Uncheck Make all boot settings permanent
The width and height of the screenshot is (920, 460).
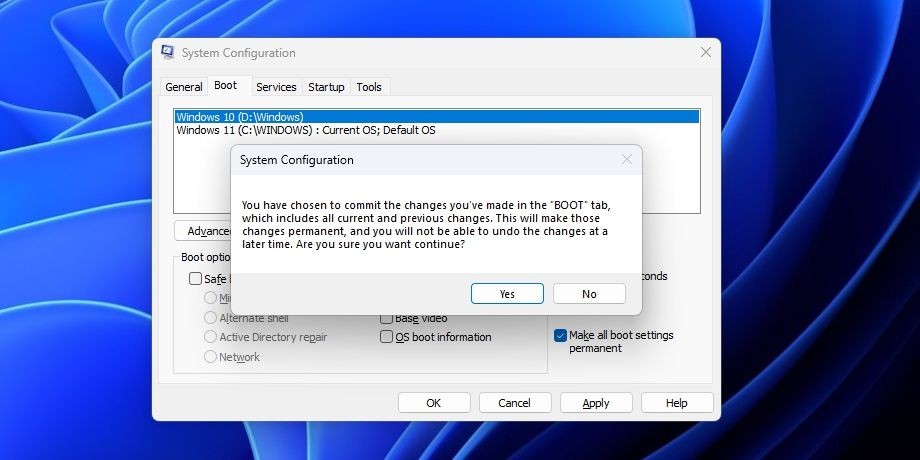(560, 336)
